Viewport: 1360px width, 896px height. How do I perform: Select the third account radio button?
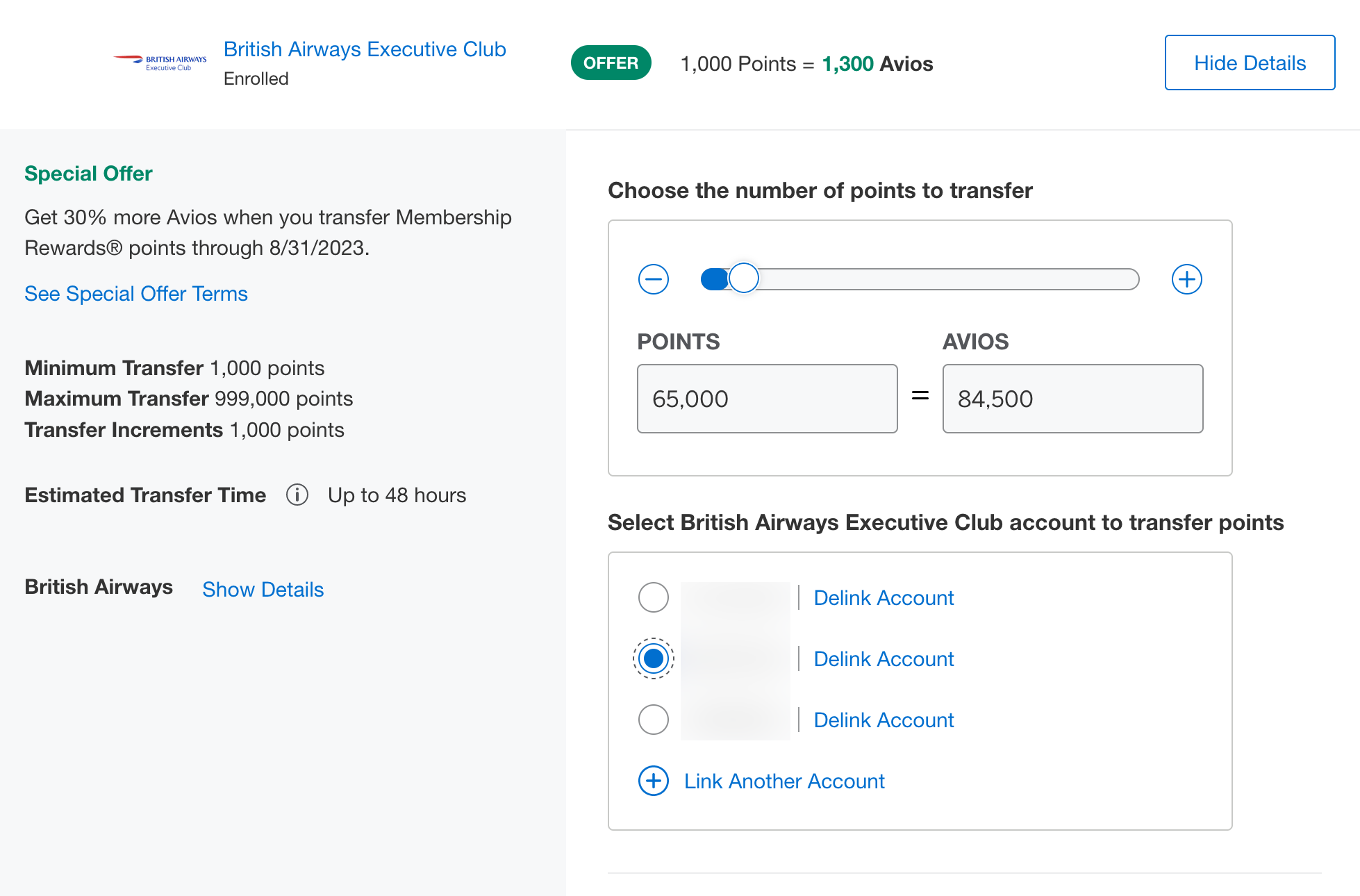point(653,720)
